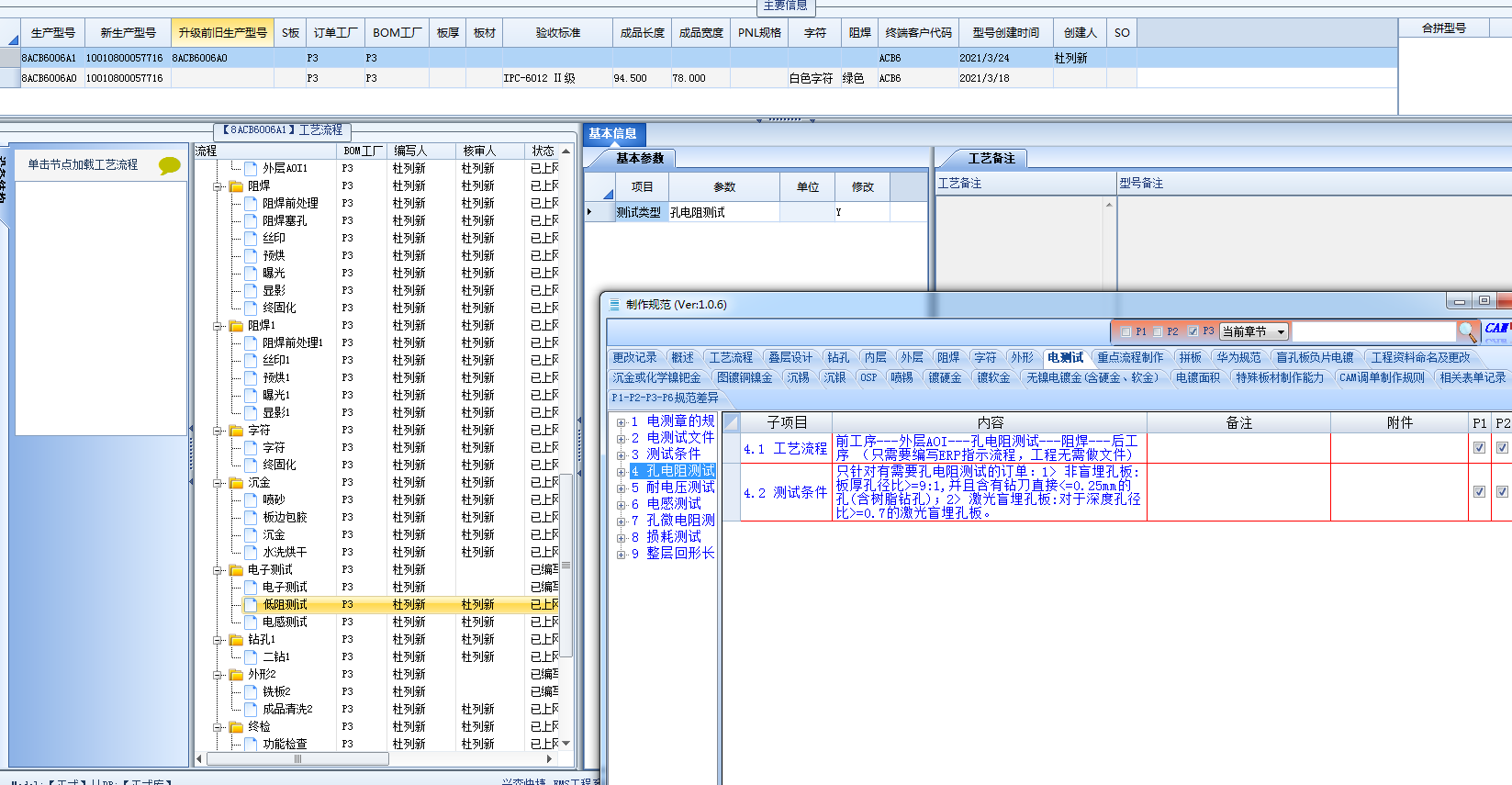This screenshot has width=1512, height=785.
Task: Select node 4 孔电阻测试 in spec tree
Action: (673, 471)
